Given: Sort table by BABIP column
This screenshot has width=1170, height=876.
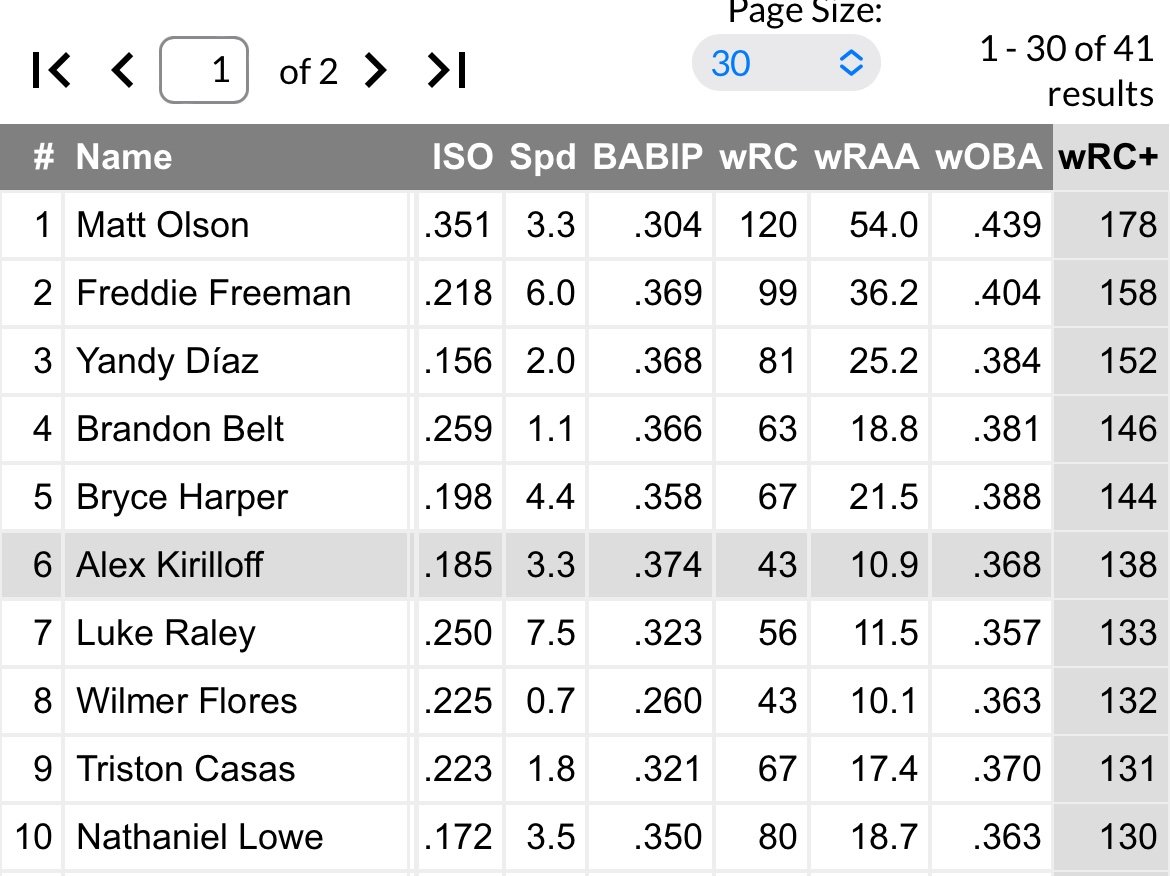Looking at the screenshot, I should 648,157.
